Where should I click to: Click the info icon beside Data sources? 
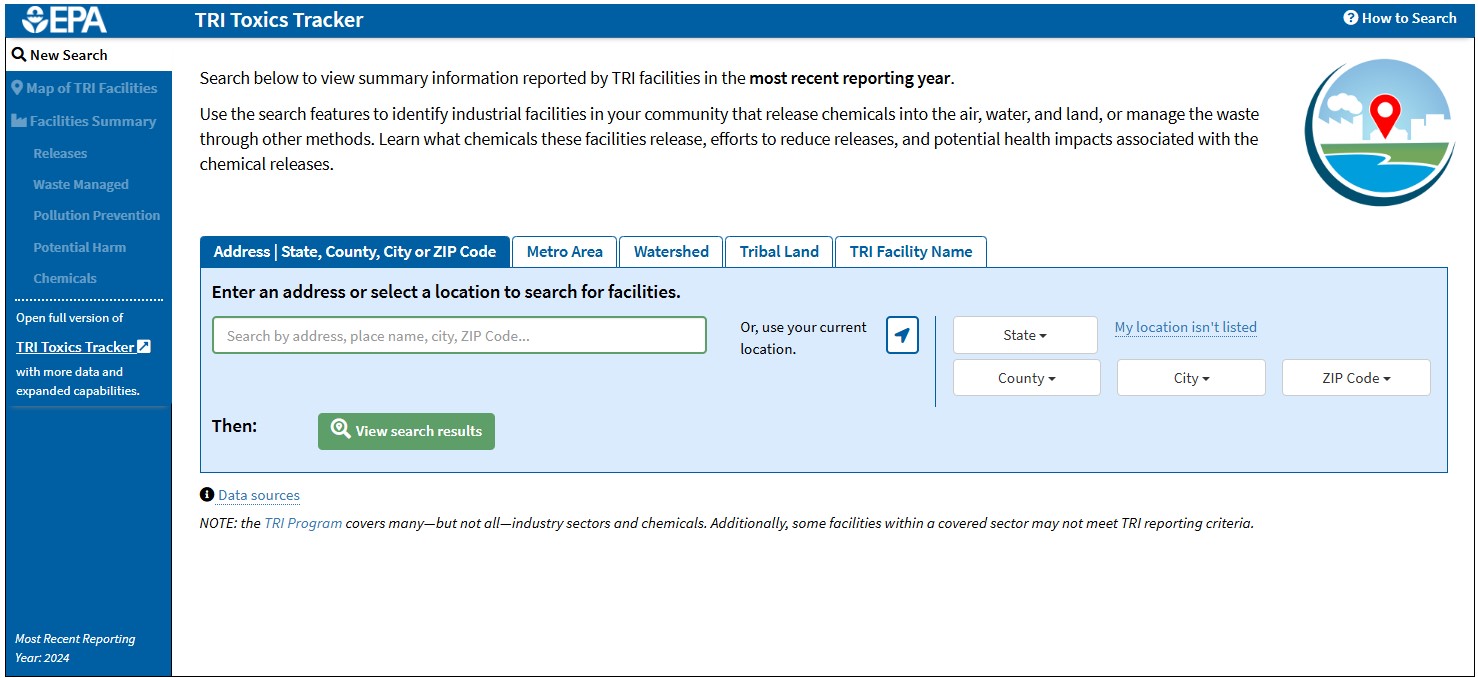pyautogui.click(x=207, y=494)
